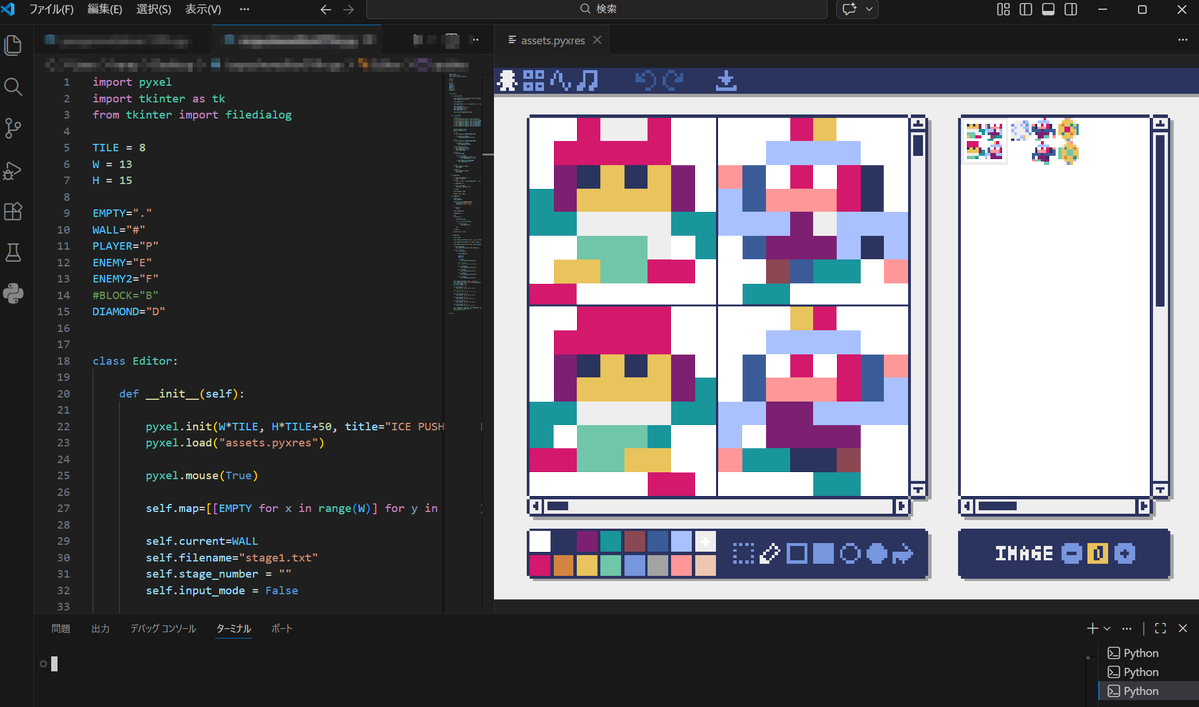Open the 選択(S) menu

click(x=154, y=9)
